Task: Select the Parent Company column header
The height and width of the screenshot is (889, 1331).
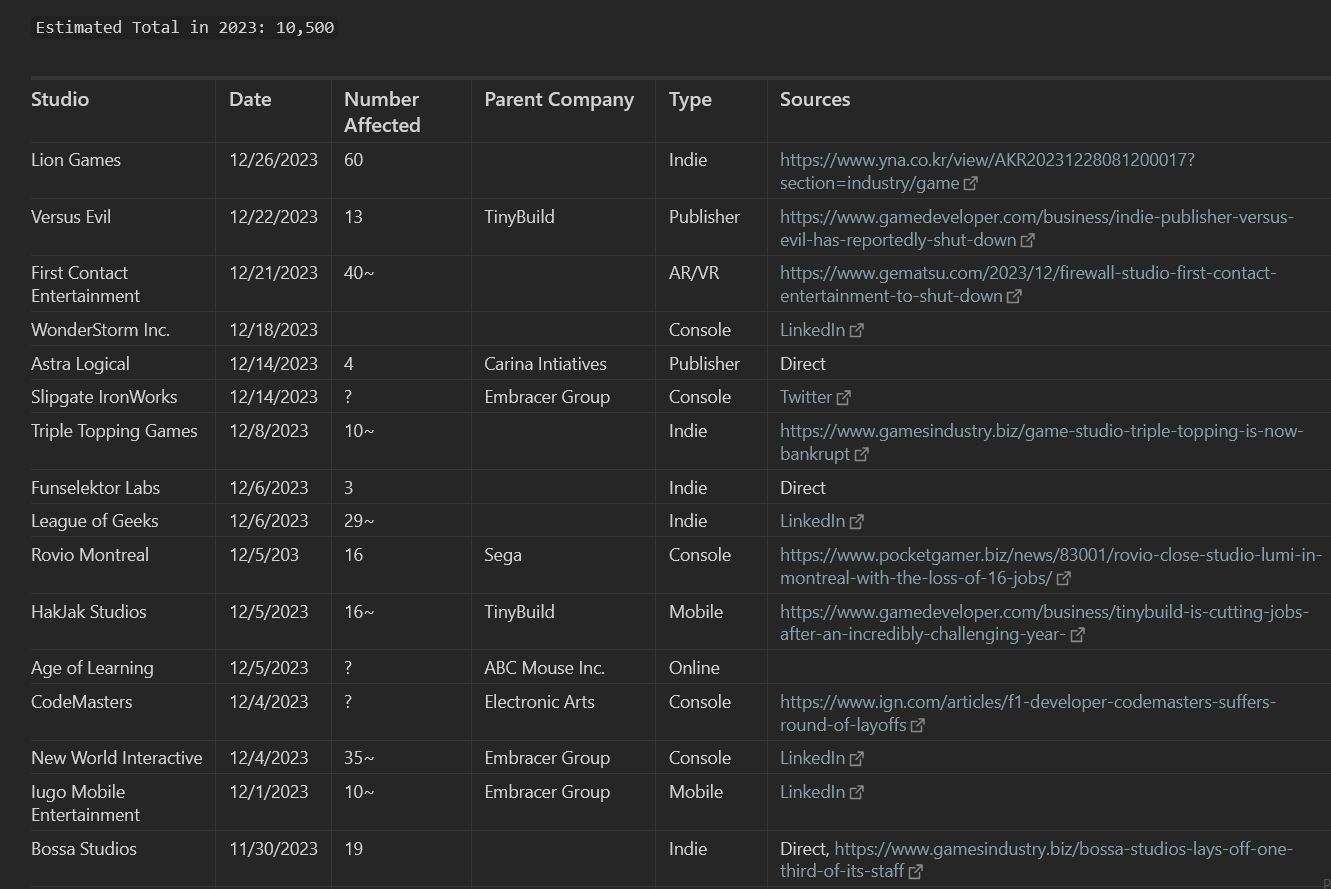Action: [559, 99]
